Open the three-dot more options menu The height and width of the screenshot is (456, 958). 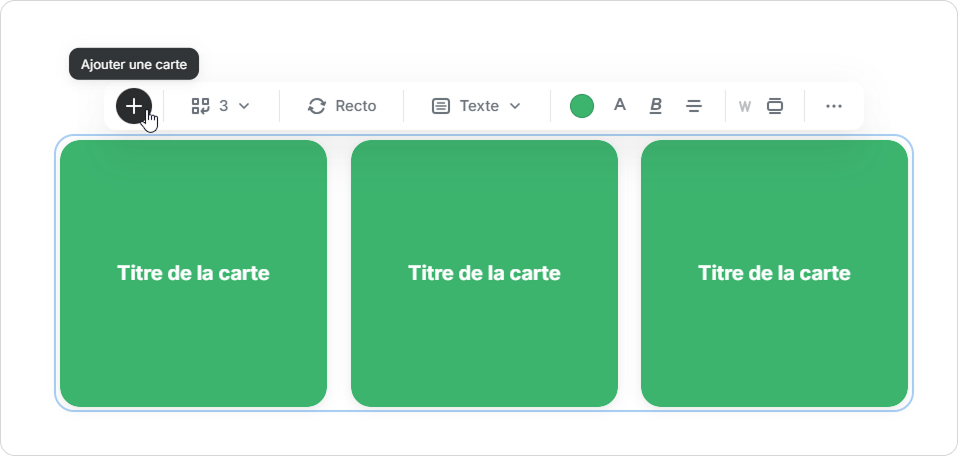[x=834, y=106]
